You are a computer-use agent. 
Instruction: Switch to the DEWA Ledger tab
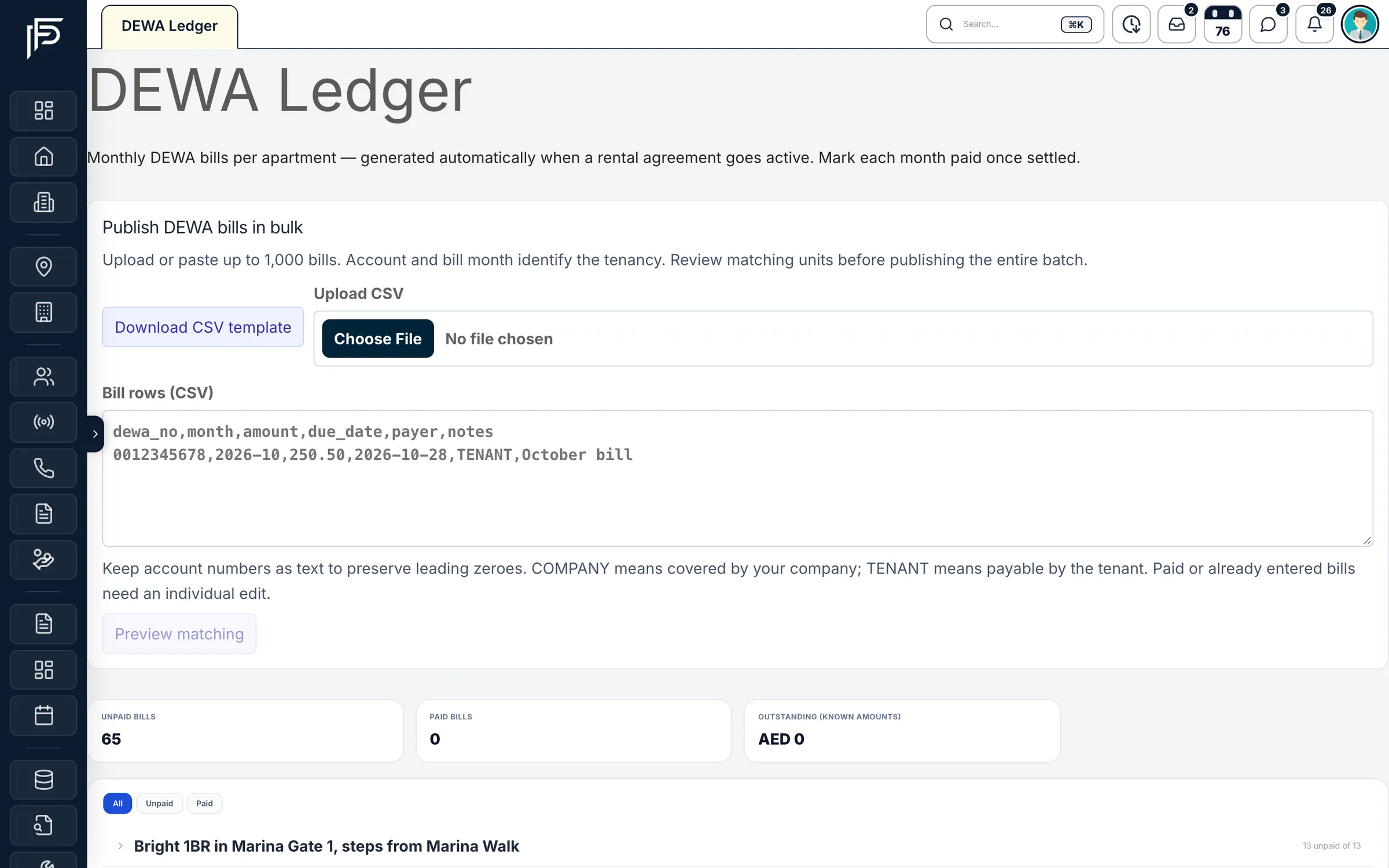click(x=170, y=27)
